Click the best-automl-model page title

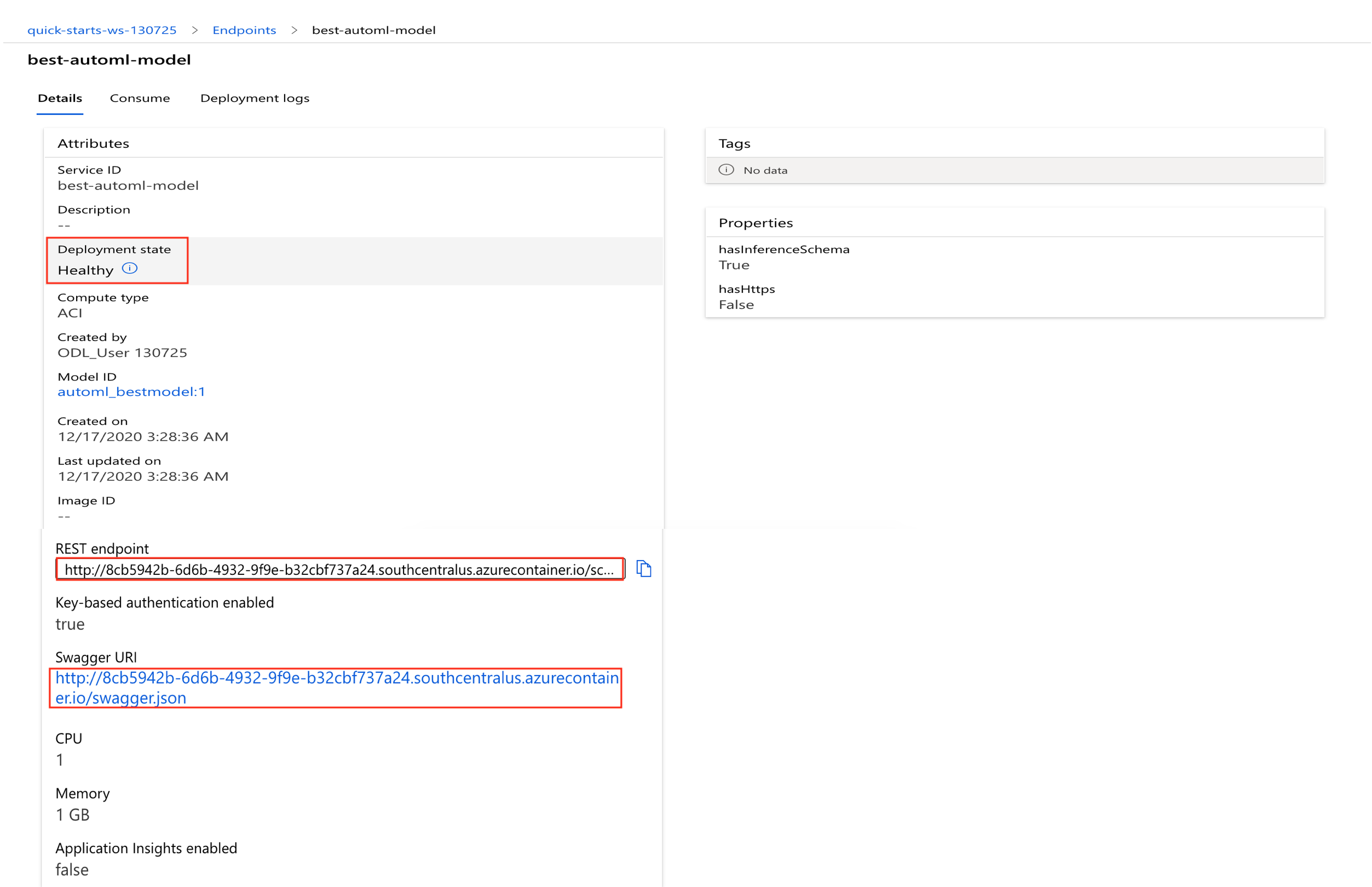109,60
